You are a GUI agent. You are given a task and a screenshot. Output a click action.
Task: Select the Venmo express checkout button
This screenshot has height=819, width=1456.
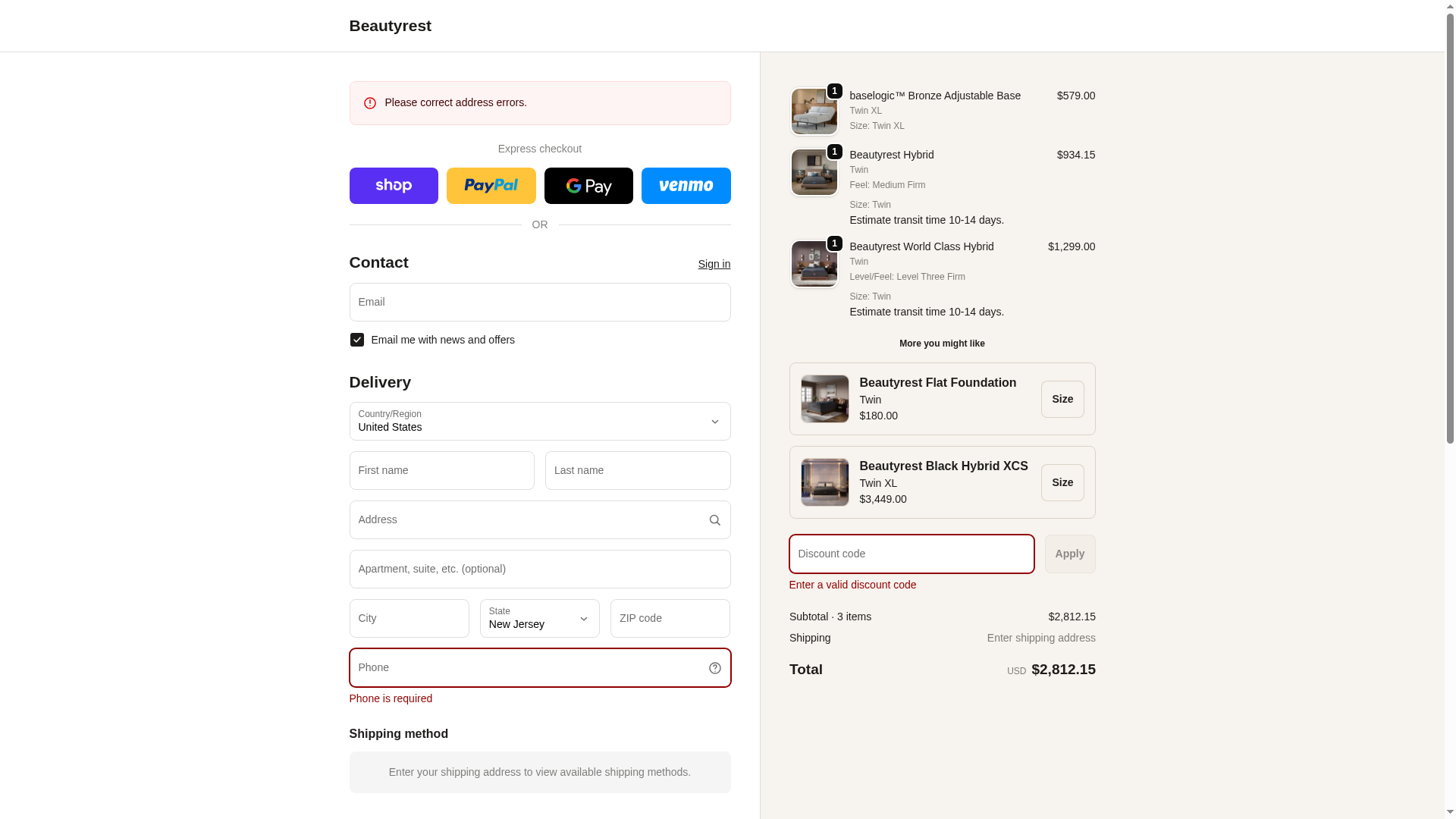[686, 186]
